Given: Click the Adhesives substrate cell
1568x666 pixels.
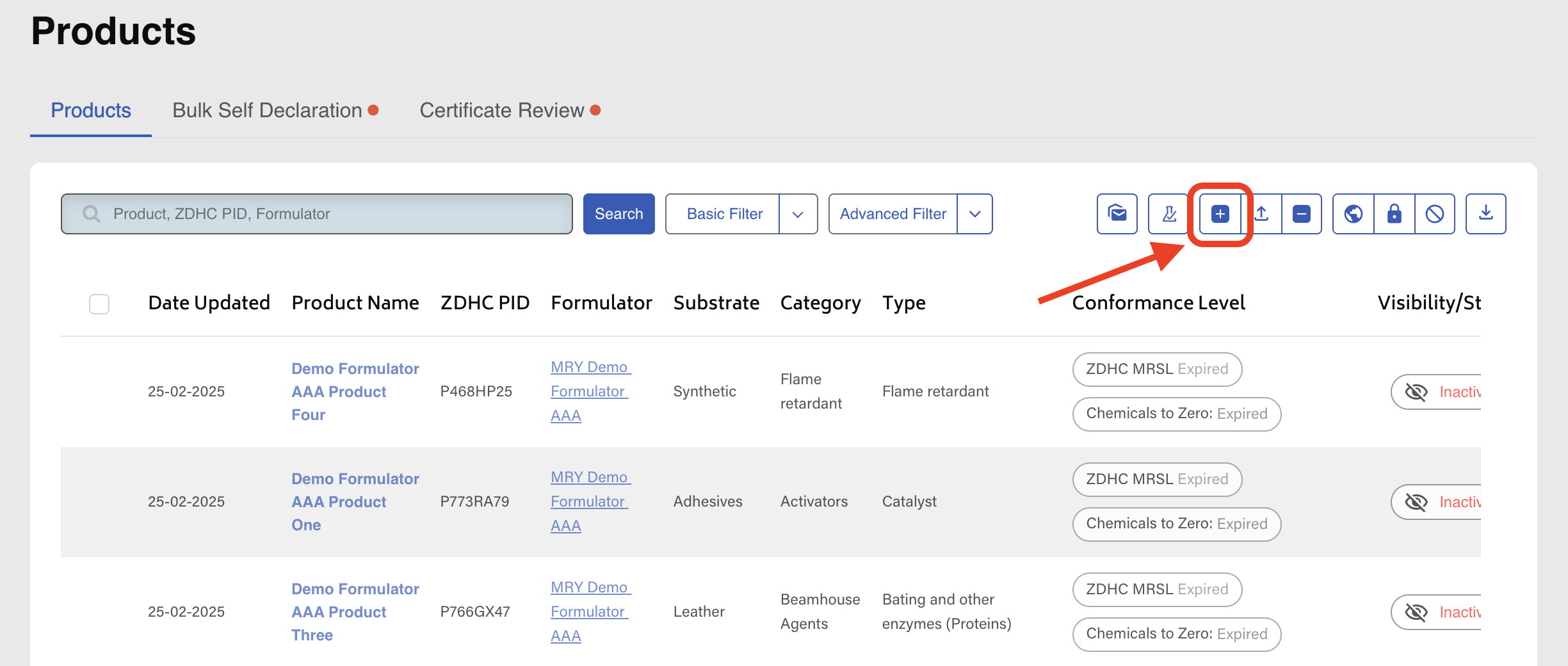Looking at the screenshot, I should point(707,502).
